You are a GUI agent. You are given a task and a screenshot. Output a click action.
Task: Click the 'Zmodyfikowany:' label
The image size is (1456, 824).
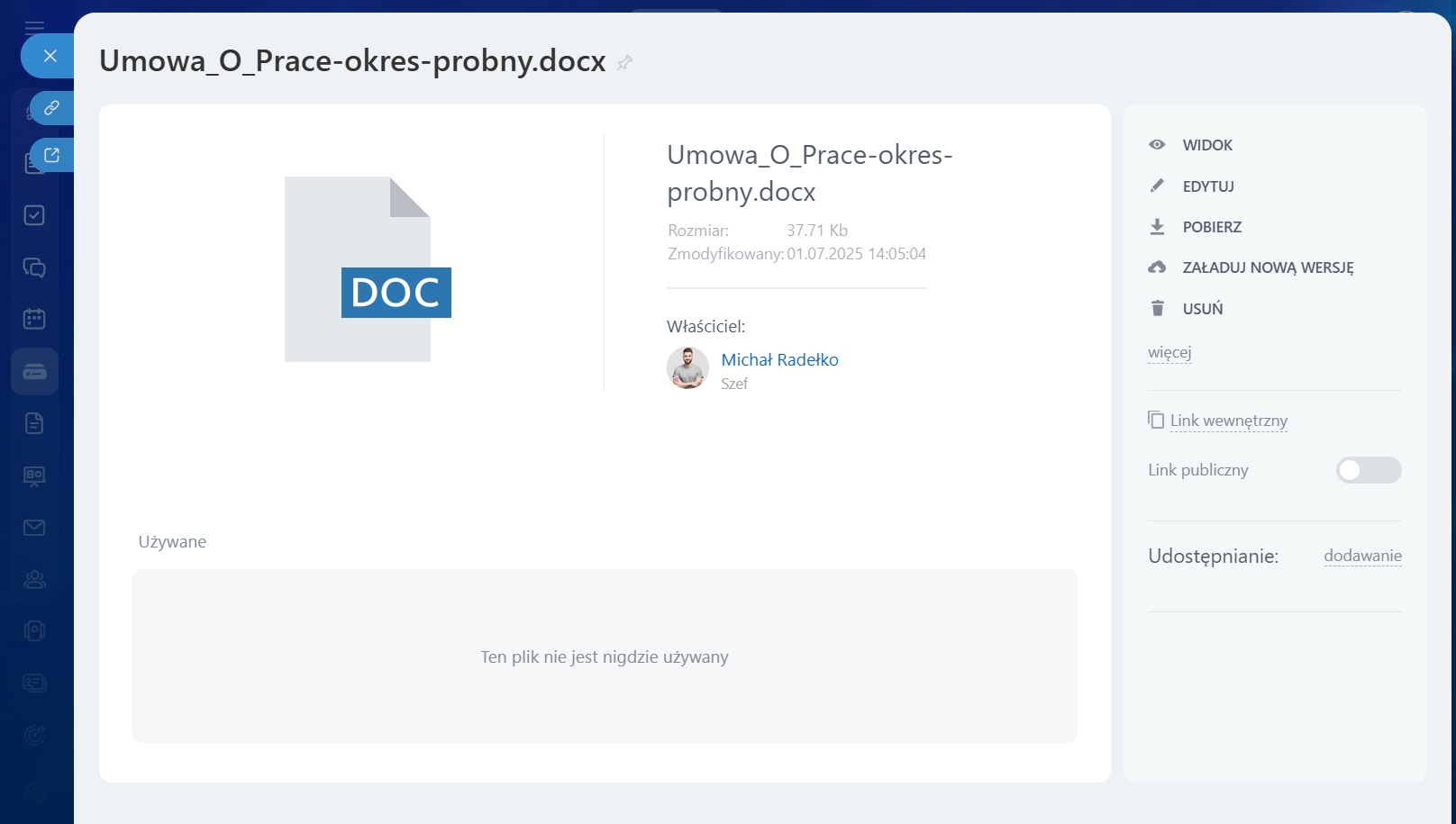click(725, 254)
